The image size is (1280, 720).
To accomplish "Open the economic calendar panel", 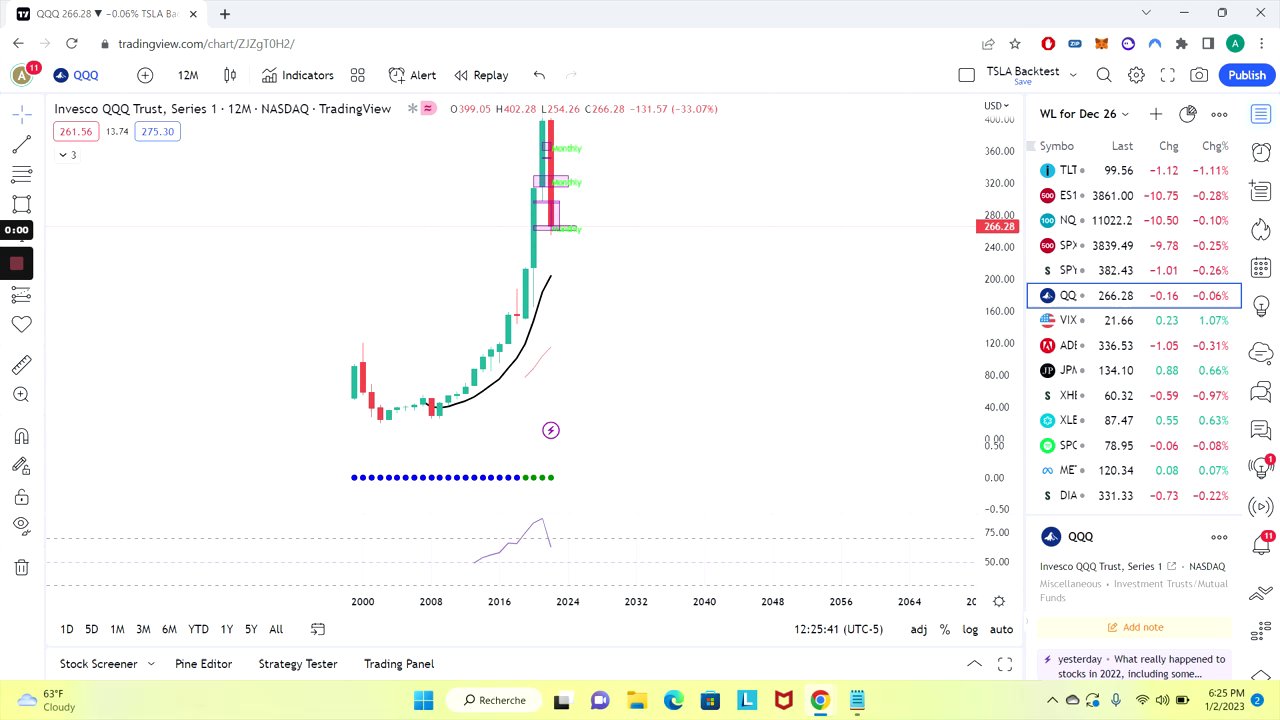I will point(1261,269).
